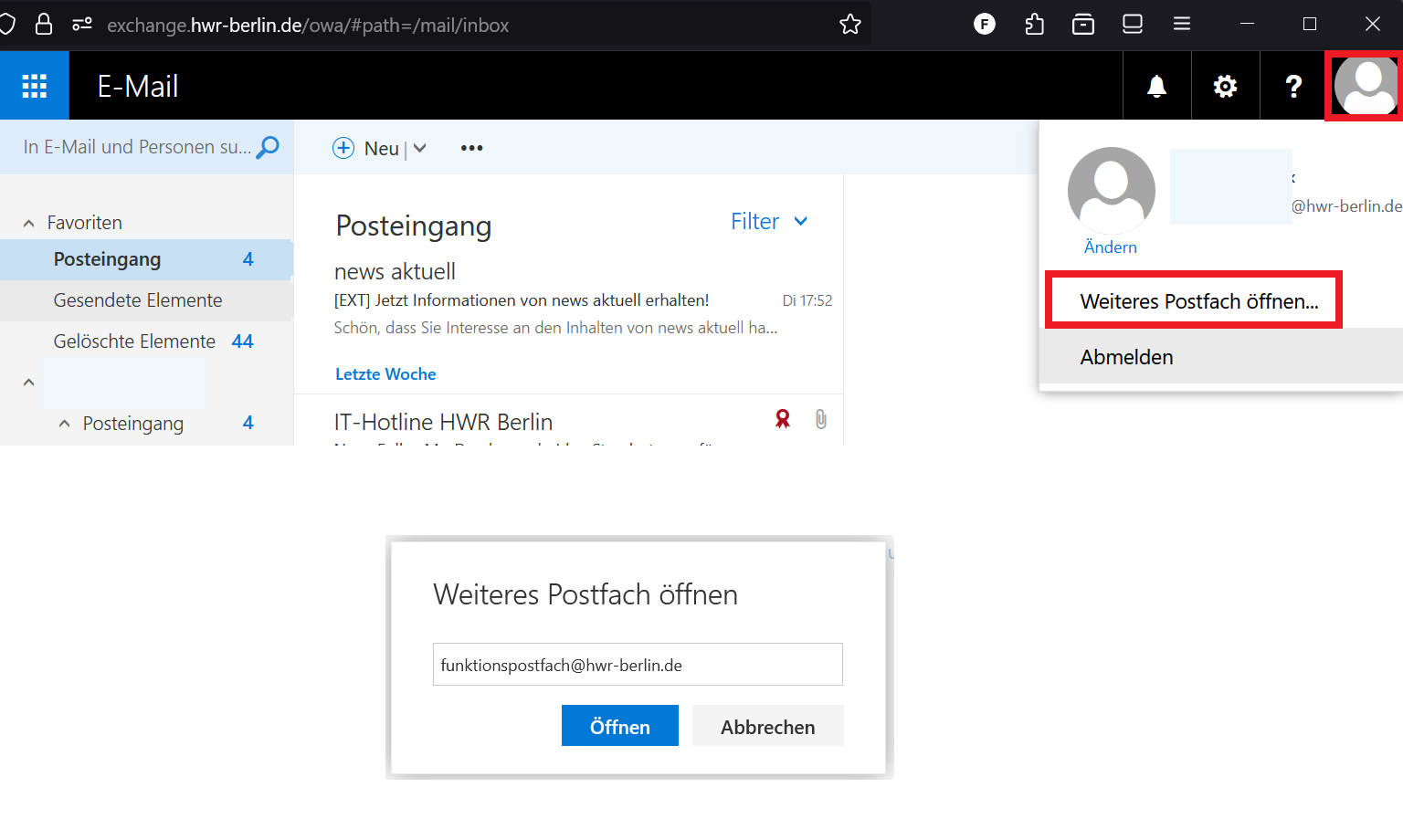The width and height of the screenshot is (1403, 840).
Task: Expand the Neu dropdown arrow
Action: point(420,148)
